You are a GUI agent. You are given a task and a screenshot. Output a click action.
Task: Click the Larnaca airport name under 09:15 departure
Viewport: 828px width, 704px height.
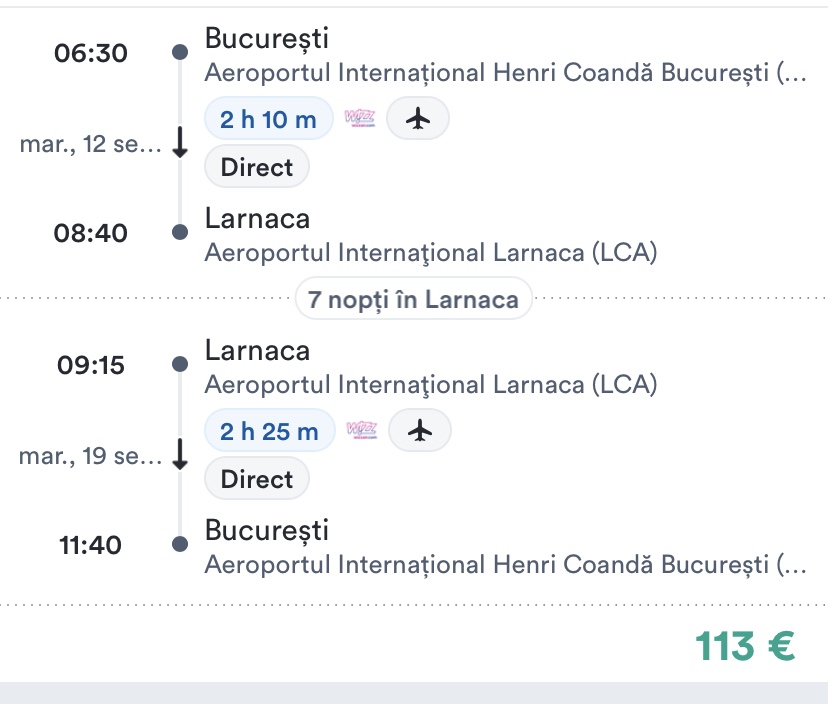pos(430,384)
